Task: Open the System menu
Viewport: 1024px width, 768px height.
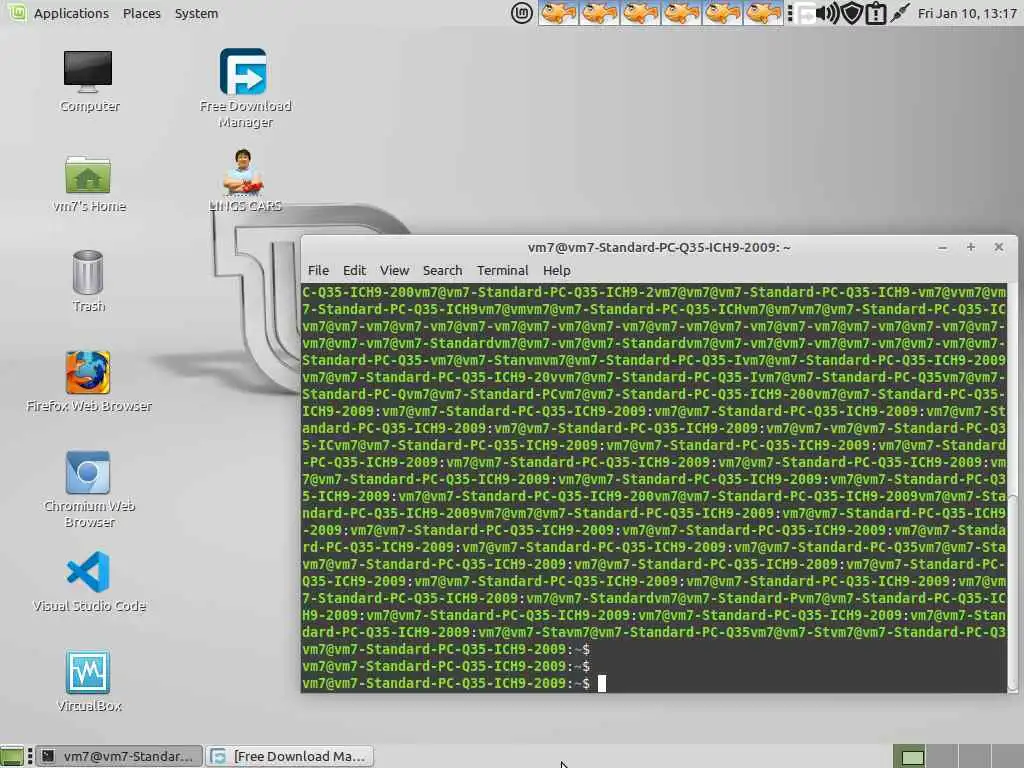Action: coord(197,13)
